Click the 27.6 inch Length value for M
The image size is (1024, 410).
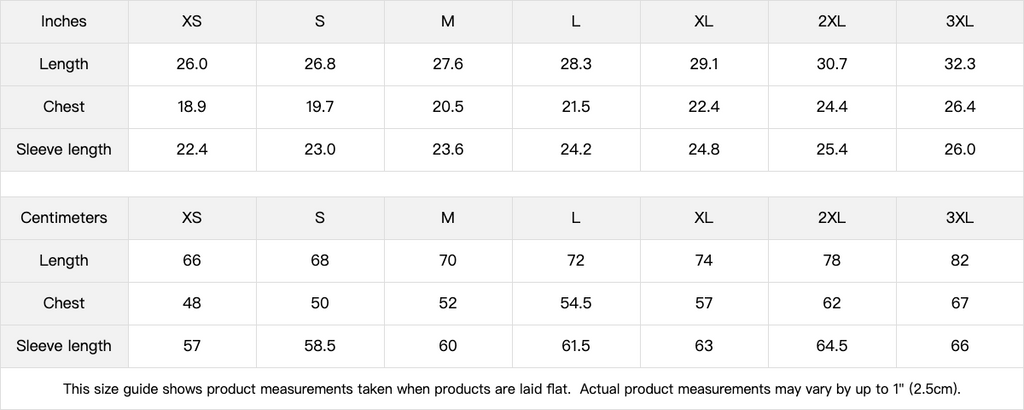(x=448, y=64)
